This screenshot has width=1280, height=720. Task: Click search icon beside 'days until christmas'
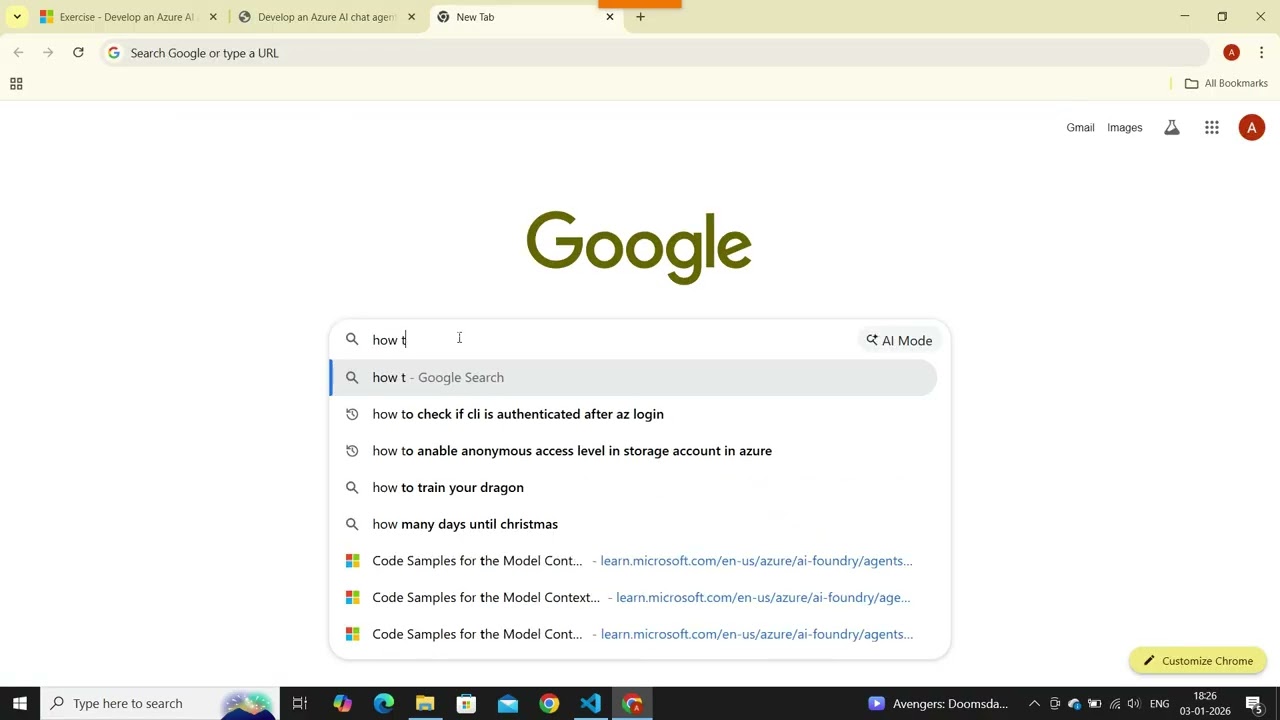pyautogui.click(x=352, y=524)
